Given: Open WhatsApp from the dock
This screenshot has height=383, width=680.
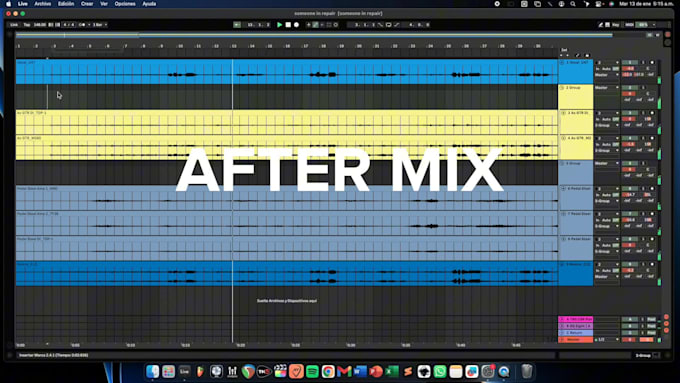Looking at the screenshot, I should 440,371.
